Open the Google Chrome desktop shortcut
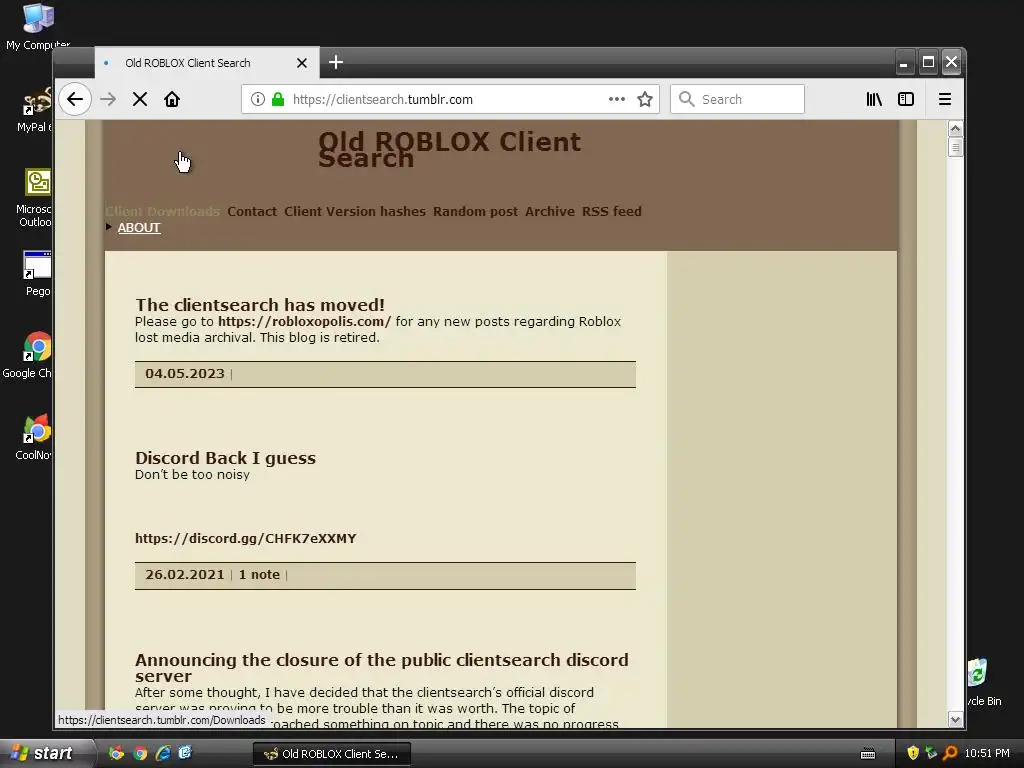This screenshot has width=1024, height=768. pyautogui.click(x=29, y=355)
